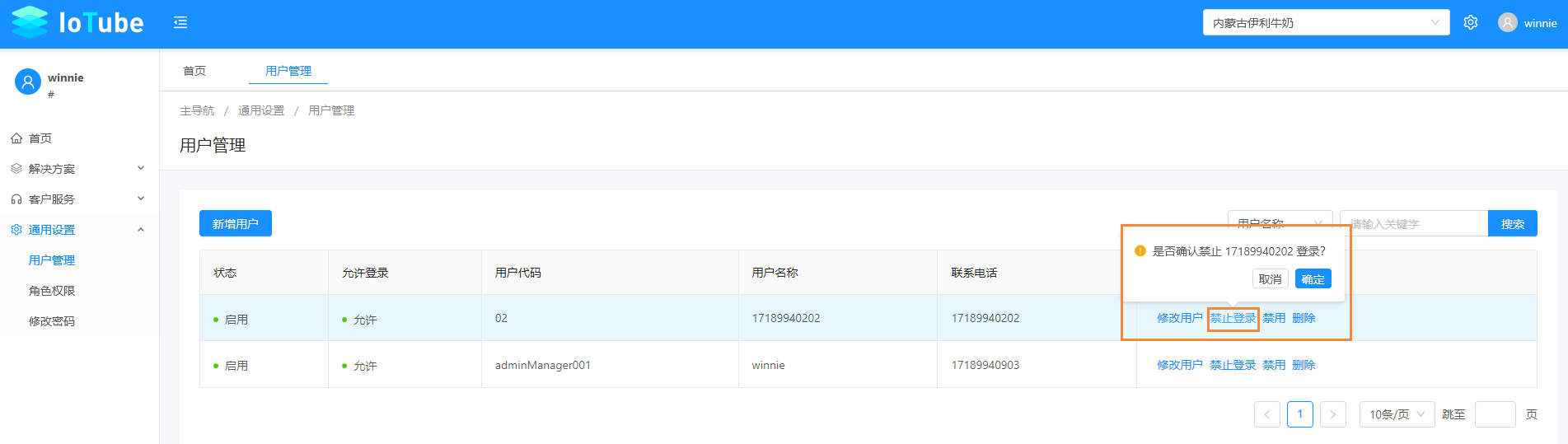Click 修改用户 for user winnie

point(1180,365)
